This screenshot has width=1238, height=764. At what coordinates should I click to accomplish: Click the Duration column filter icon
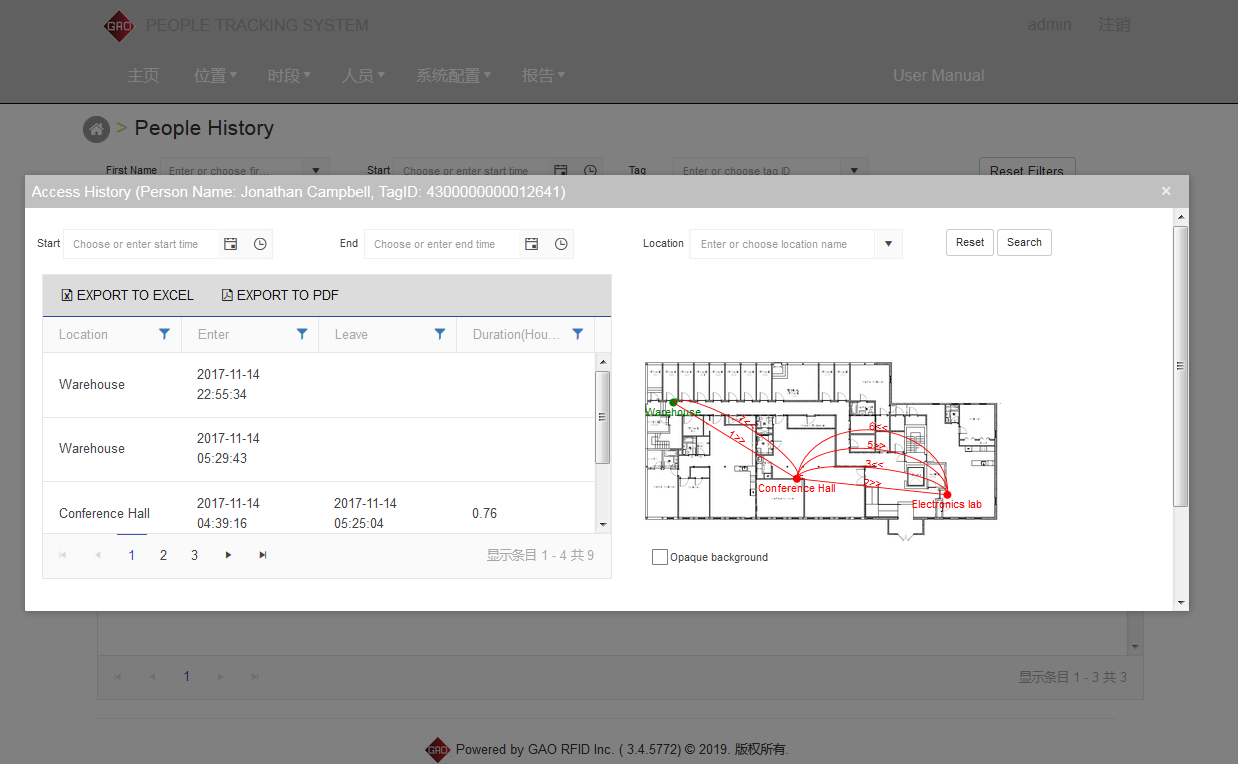pos(577,335)
